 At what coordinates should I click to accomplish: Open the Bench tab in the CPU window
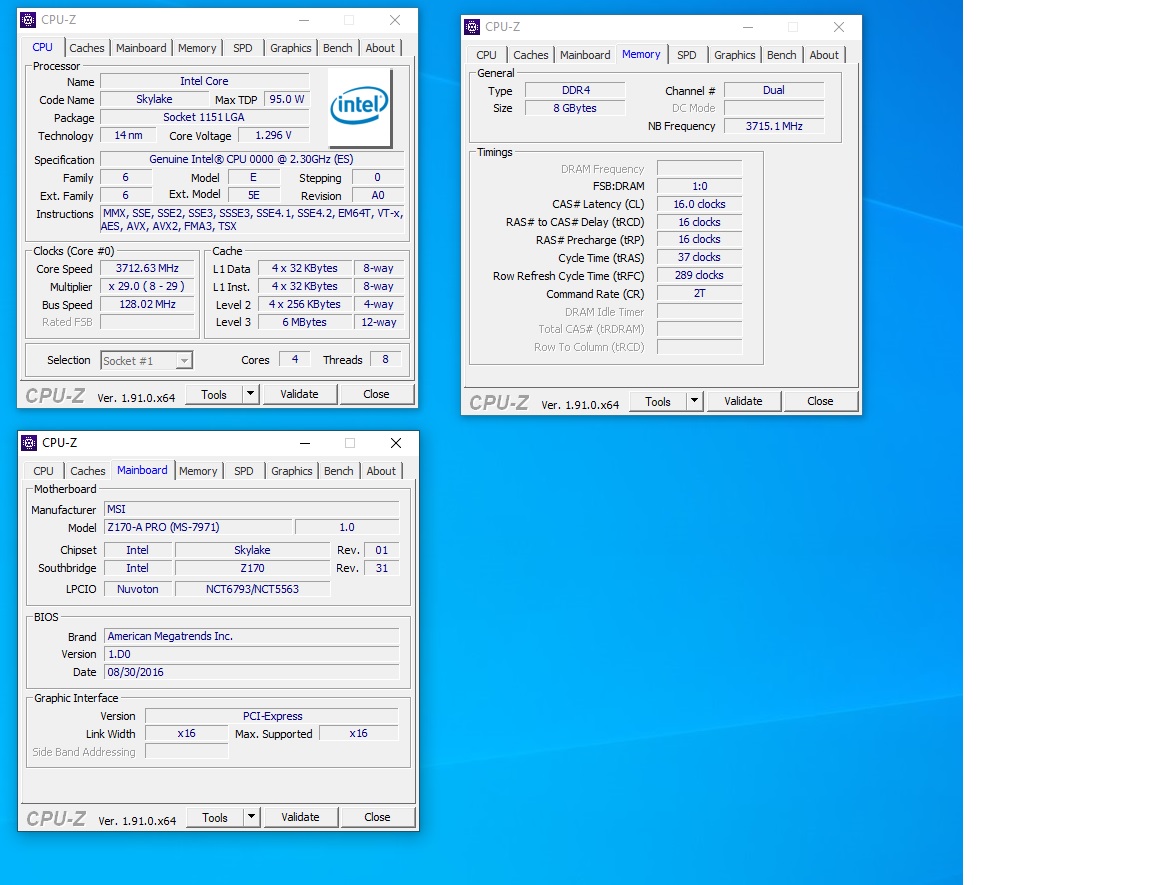(337, 48)
